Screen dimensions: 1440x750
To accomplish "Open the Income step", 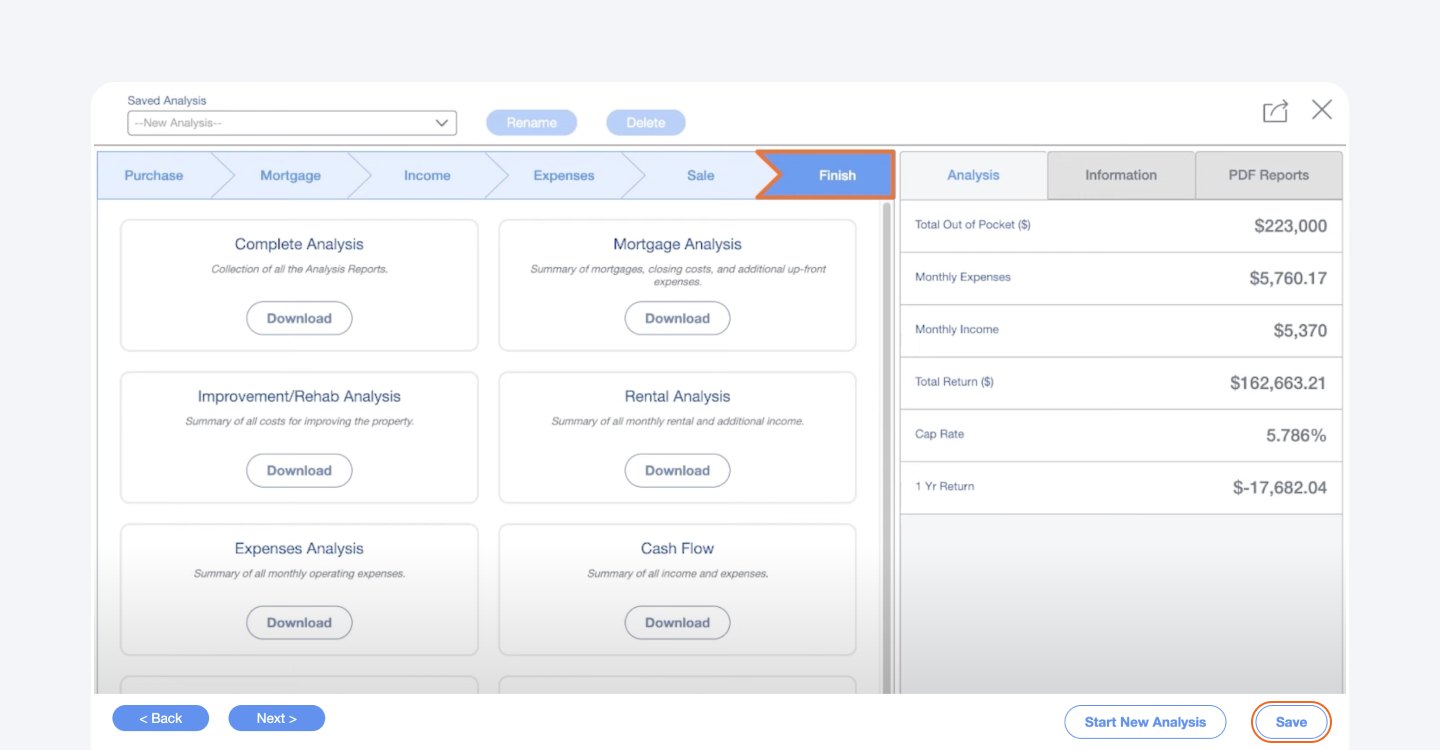I will pyautogui.click(x=426, y=174).
